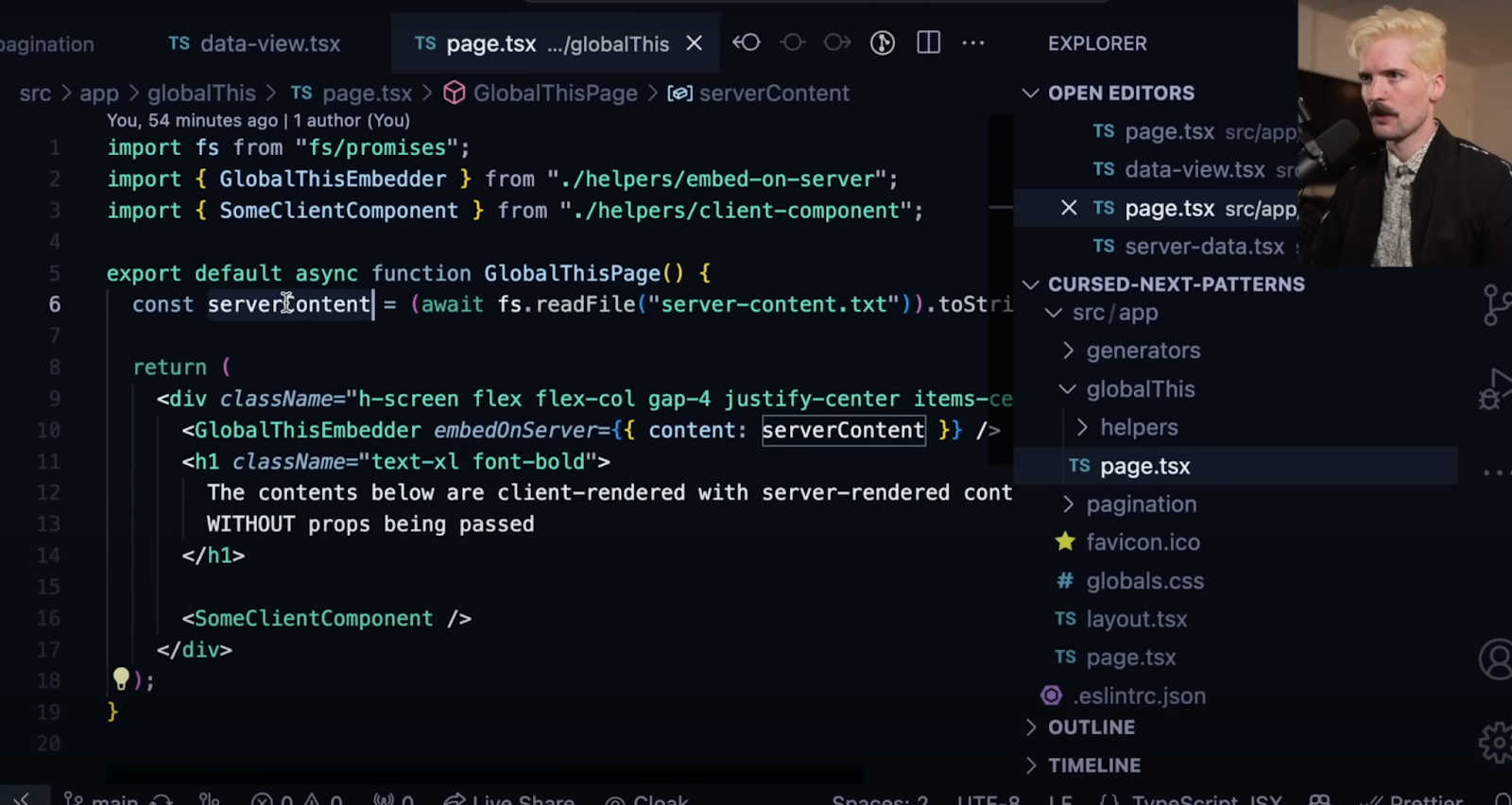Close the page.tsx editor tab
The image size is (1512, 805).
[694, 43]
